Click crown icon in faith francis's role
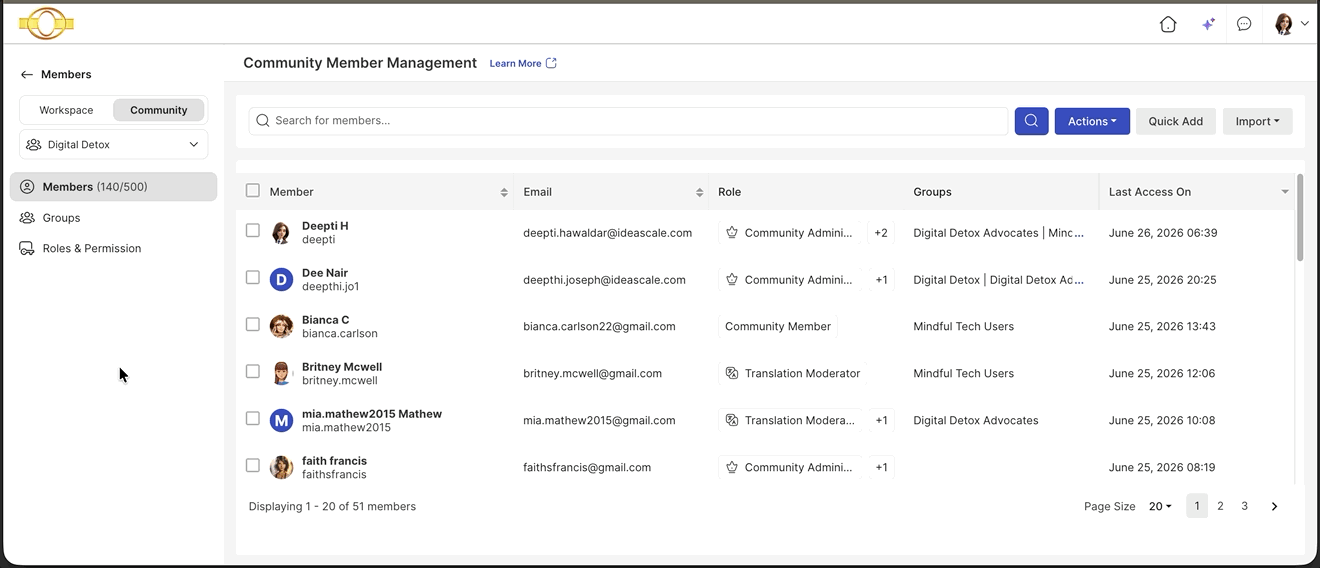The height and width of the screenshot is (568, 1320). click(732, 467)
